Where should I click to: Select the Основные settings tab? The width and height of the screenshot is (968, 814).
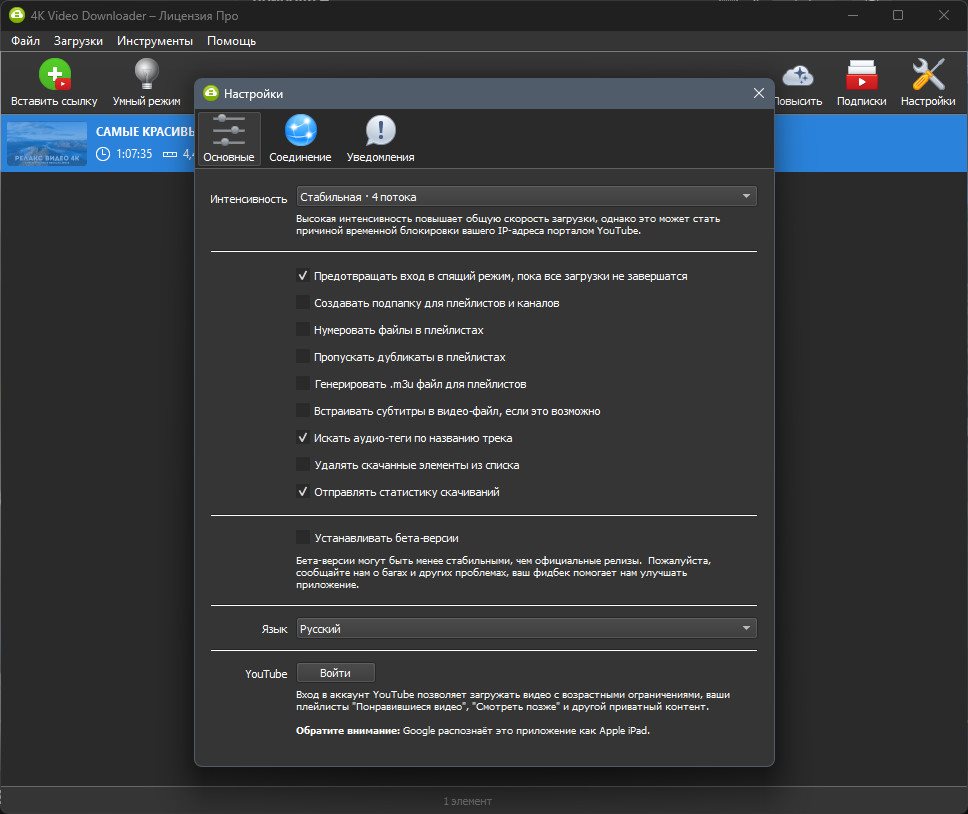click(x=229, y=139)
